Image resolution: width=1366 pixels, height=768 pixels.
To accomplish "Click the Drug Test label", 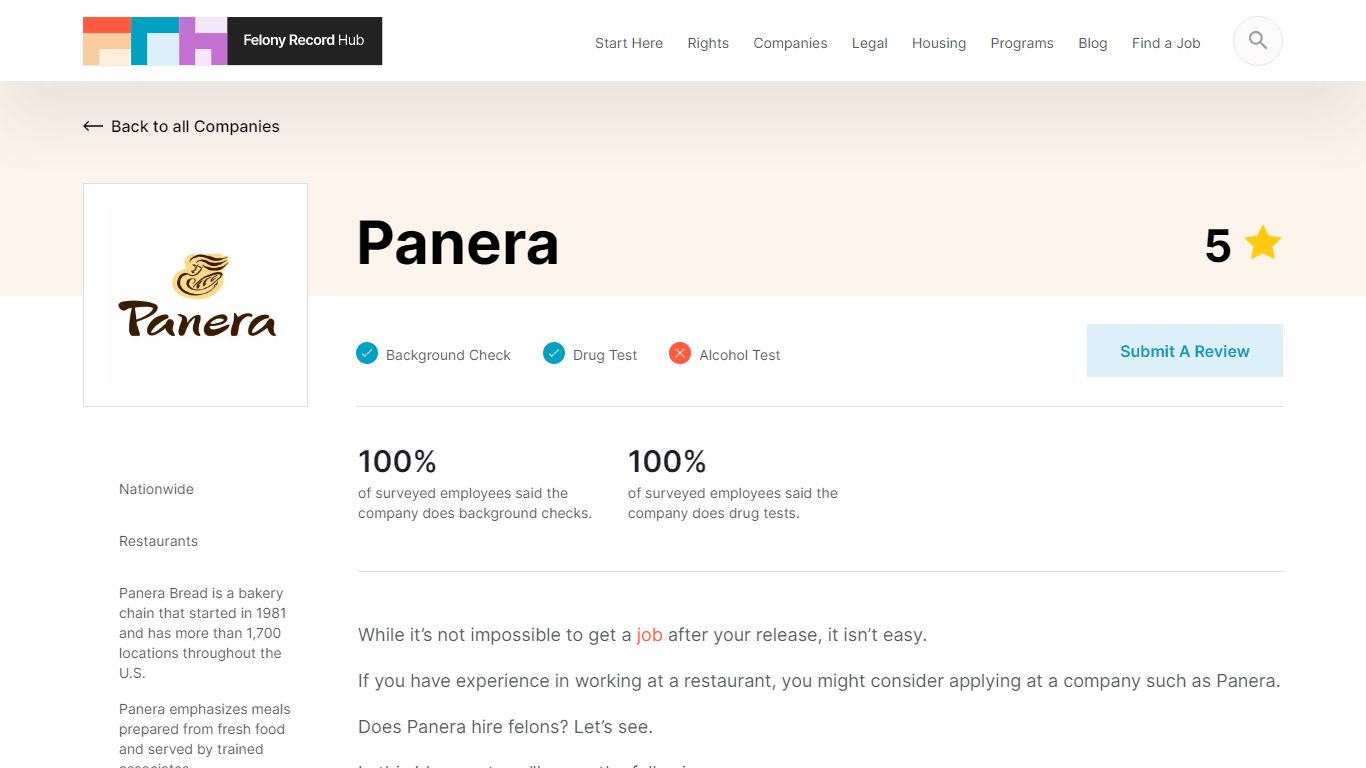I will click(605, 355).
